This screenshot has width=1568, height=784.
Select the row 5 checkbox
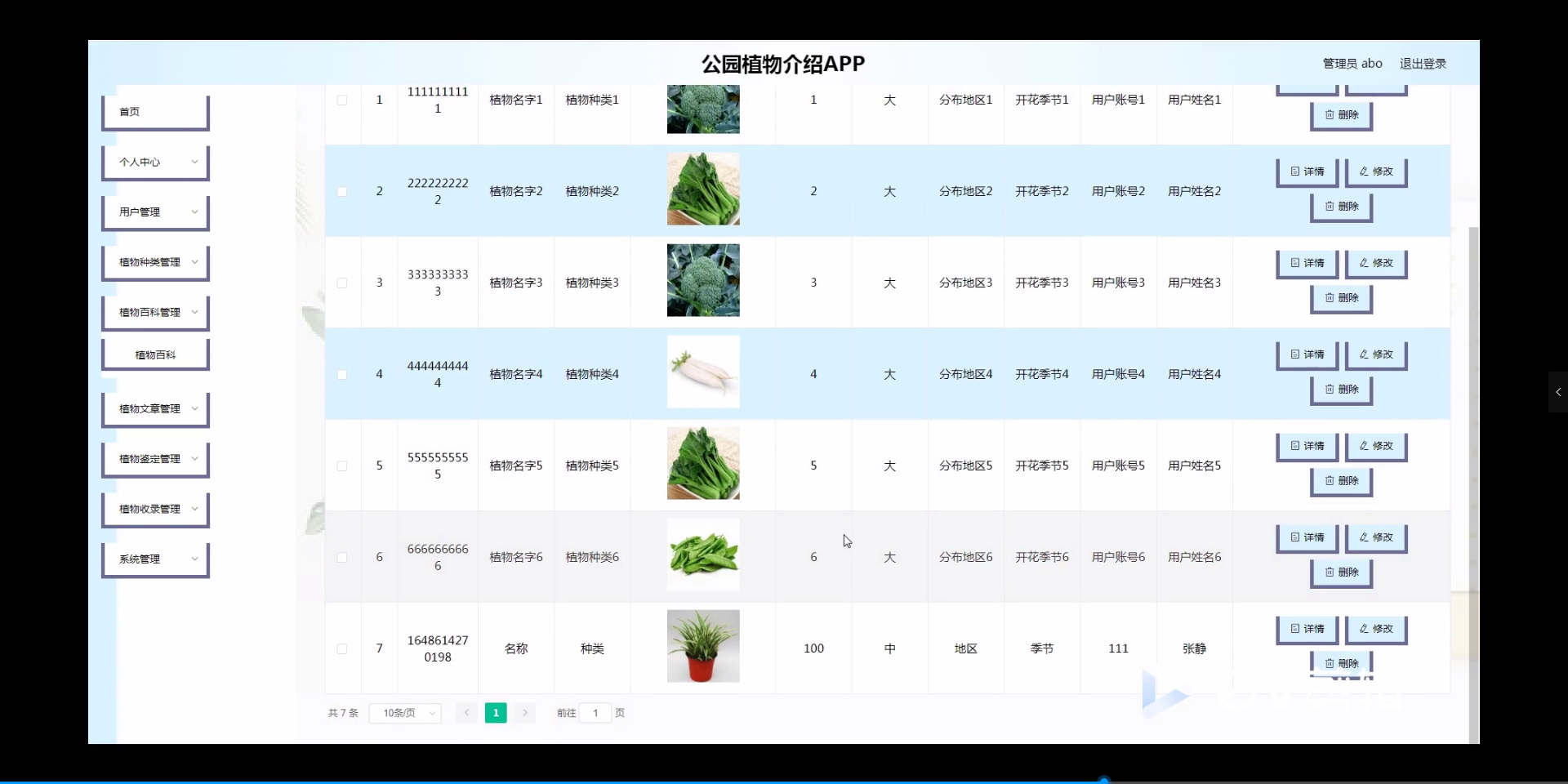[x=342, y=466]
